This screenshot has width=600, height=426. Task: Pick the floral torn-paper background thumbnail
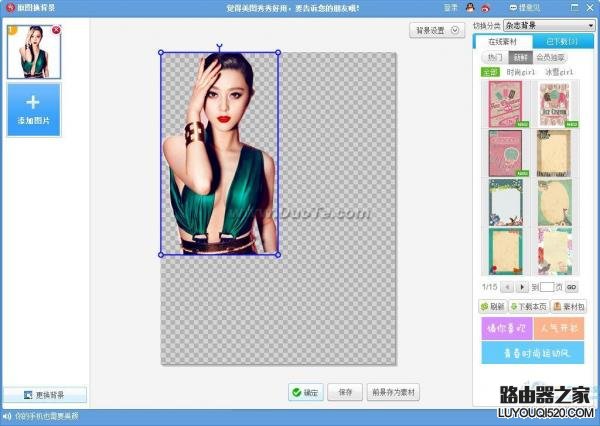click(x=554, y=251)
